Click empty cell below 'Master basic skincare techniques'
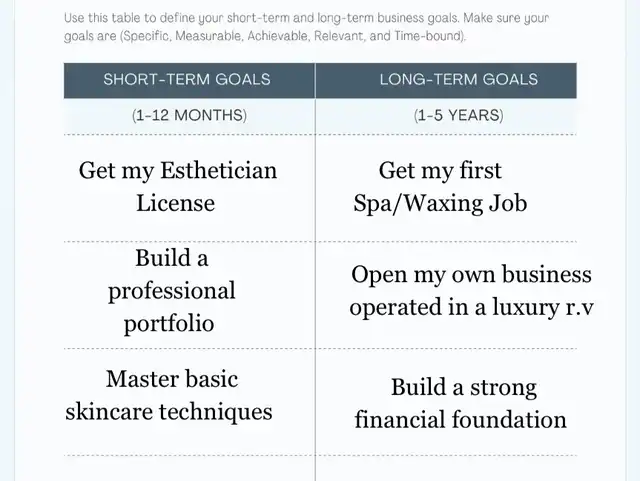Viewport: 640px width, 481px height. click(x=189, y=469)
